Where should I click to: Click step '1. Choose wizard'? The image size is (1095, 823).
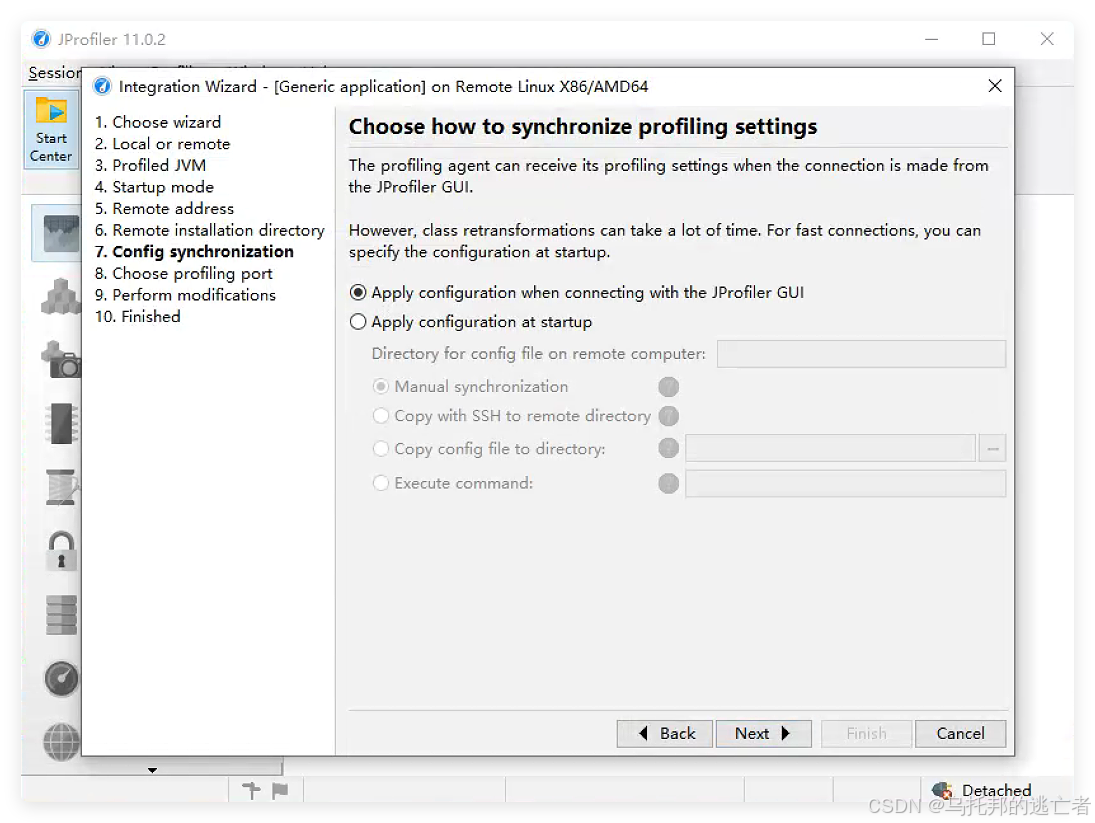point(158,122)
